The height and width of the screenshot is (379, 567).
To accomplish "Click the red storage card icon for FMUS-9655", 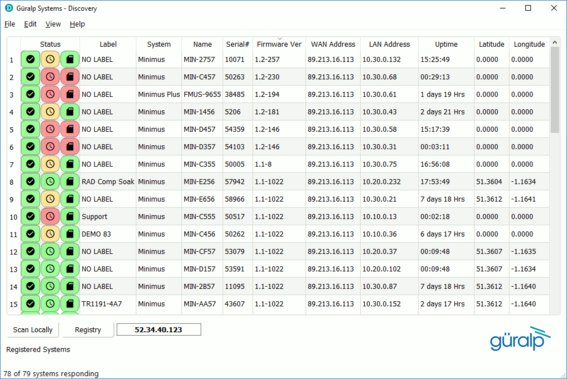I will coord(70,94).
